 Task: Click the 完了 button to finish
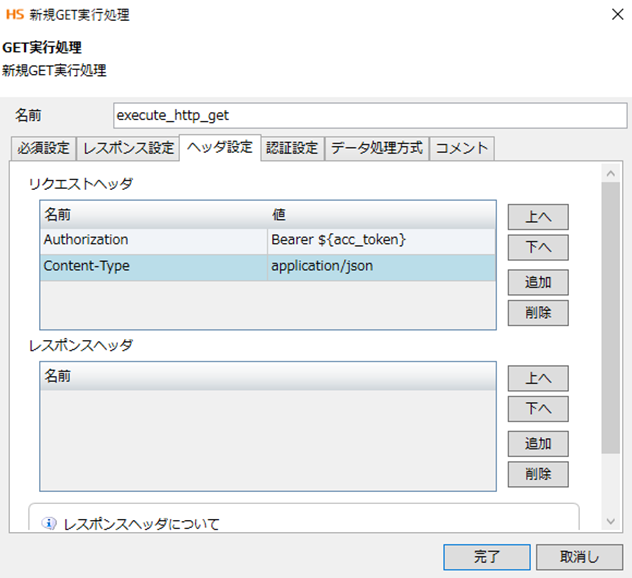click(x=486, y=556)
